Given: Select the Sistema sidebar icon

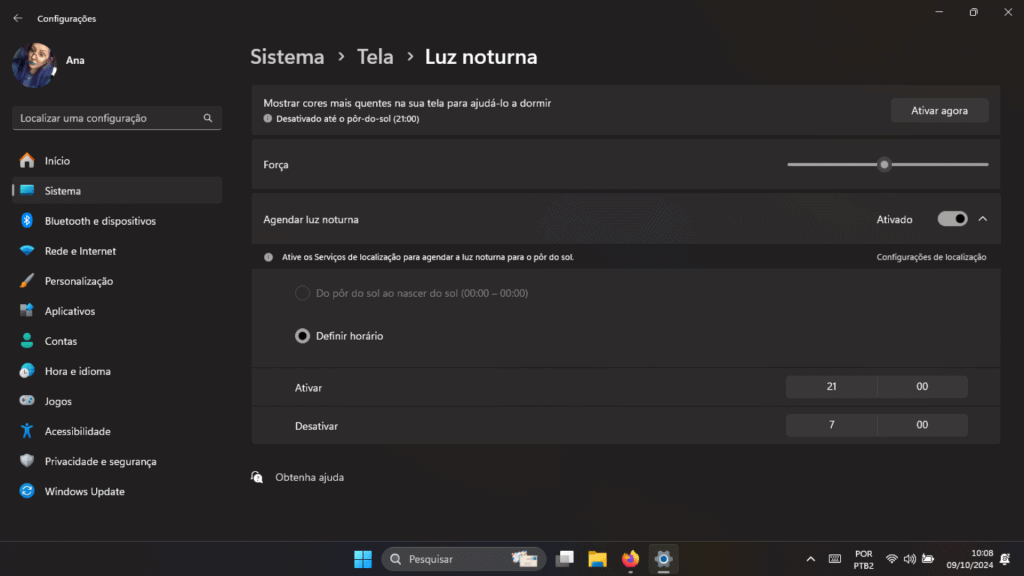Looking at the screenshot, I should pos(27,190).
